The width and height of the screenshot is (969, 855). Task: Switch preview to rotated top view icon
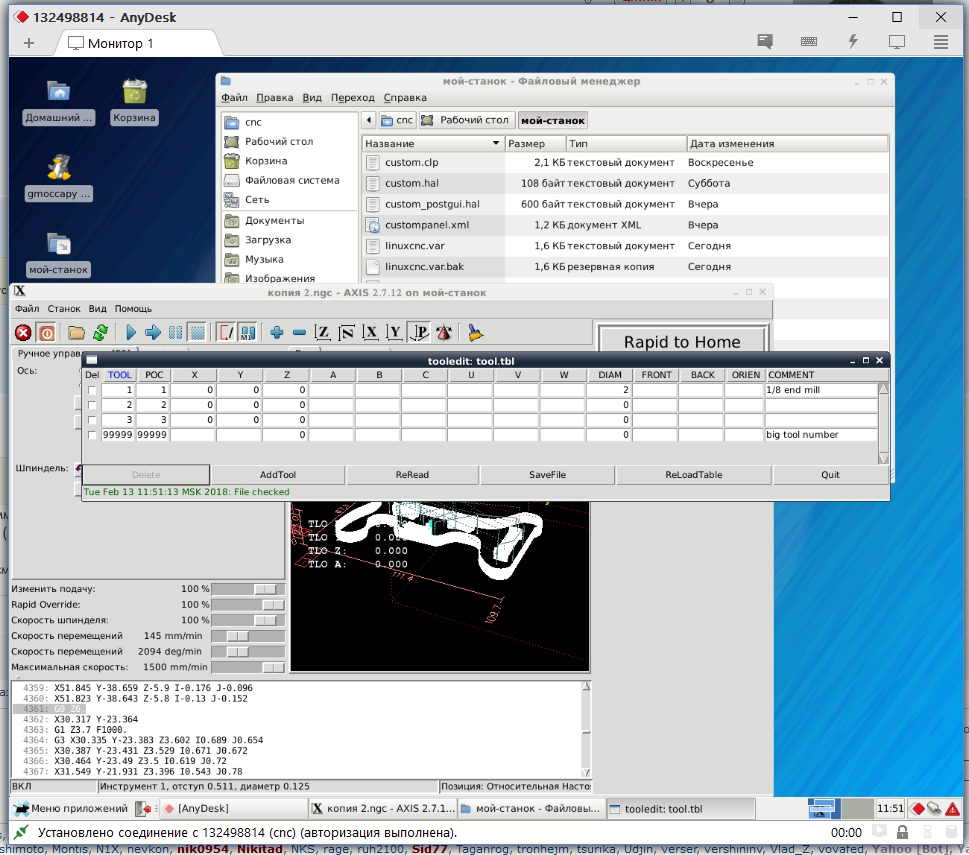click(x=347, y=333)
